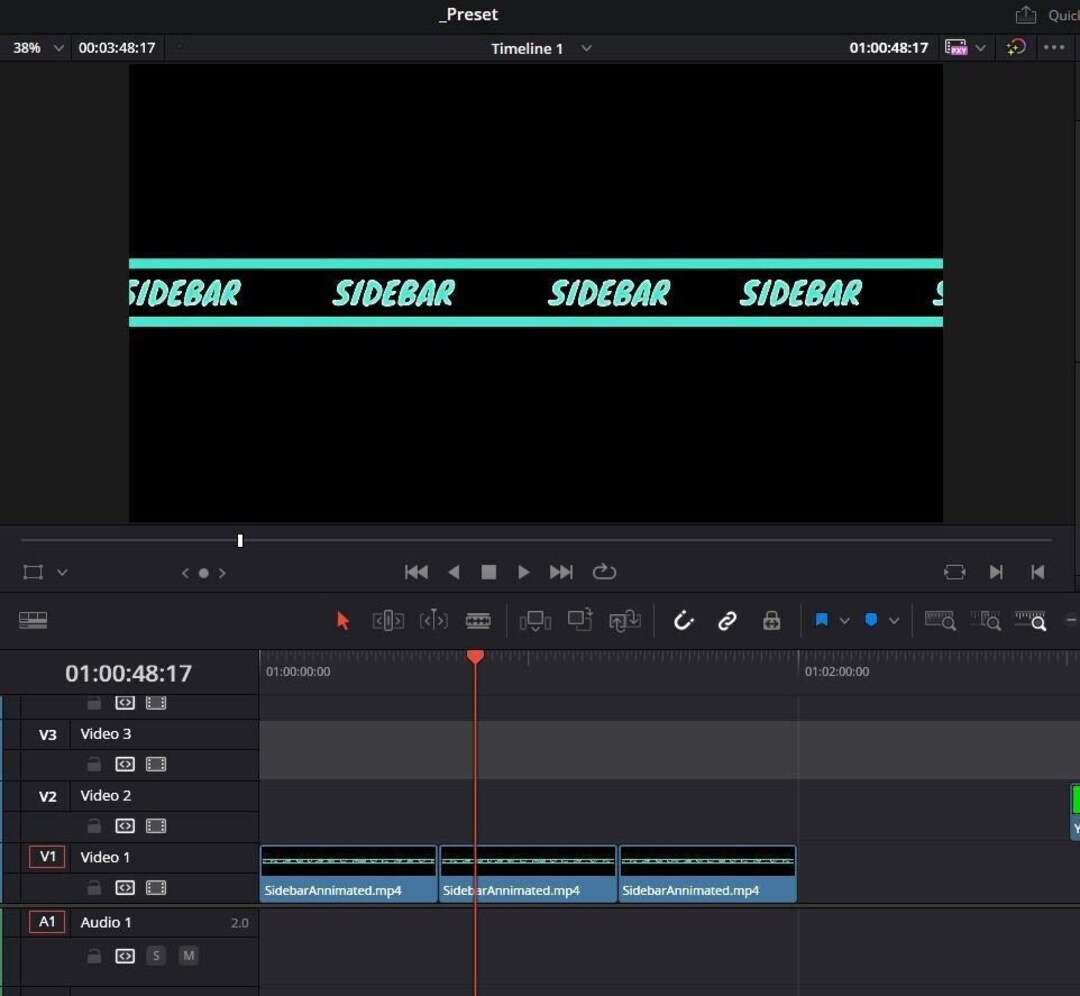This screenshot has width=1080, height=996.
Task: Toggle linked selection on the timeline
Action: tap(728, 620)
